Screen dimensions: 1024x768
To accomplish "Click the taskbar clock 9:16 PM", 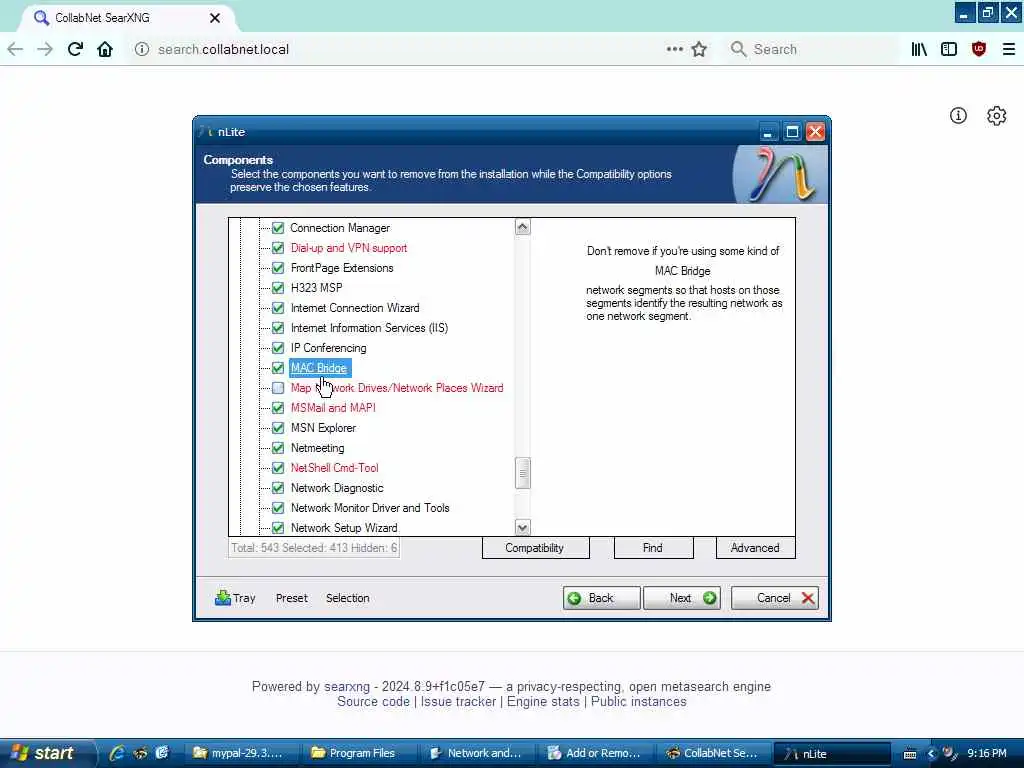I will (987, 754).
